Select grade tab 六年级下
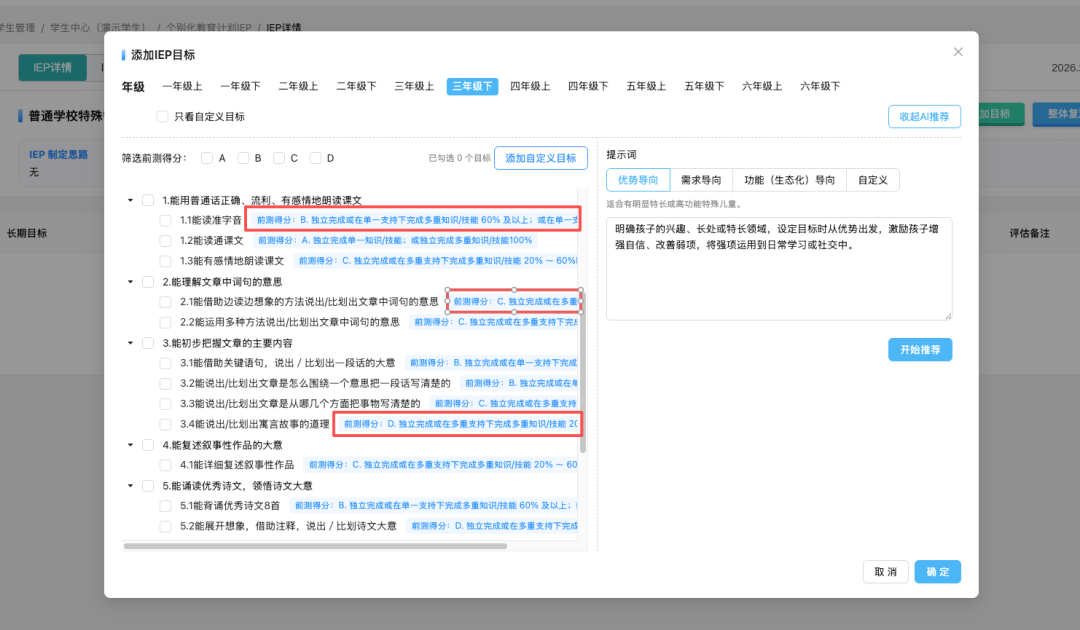The image size is (1080, 630). (x=820, y=86)
